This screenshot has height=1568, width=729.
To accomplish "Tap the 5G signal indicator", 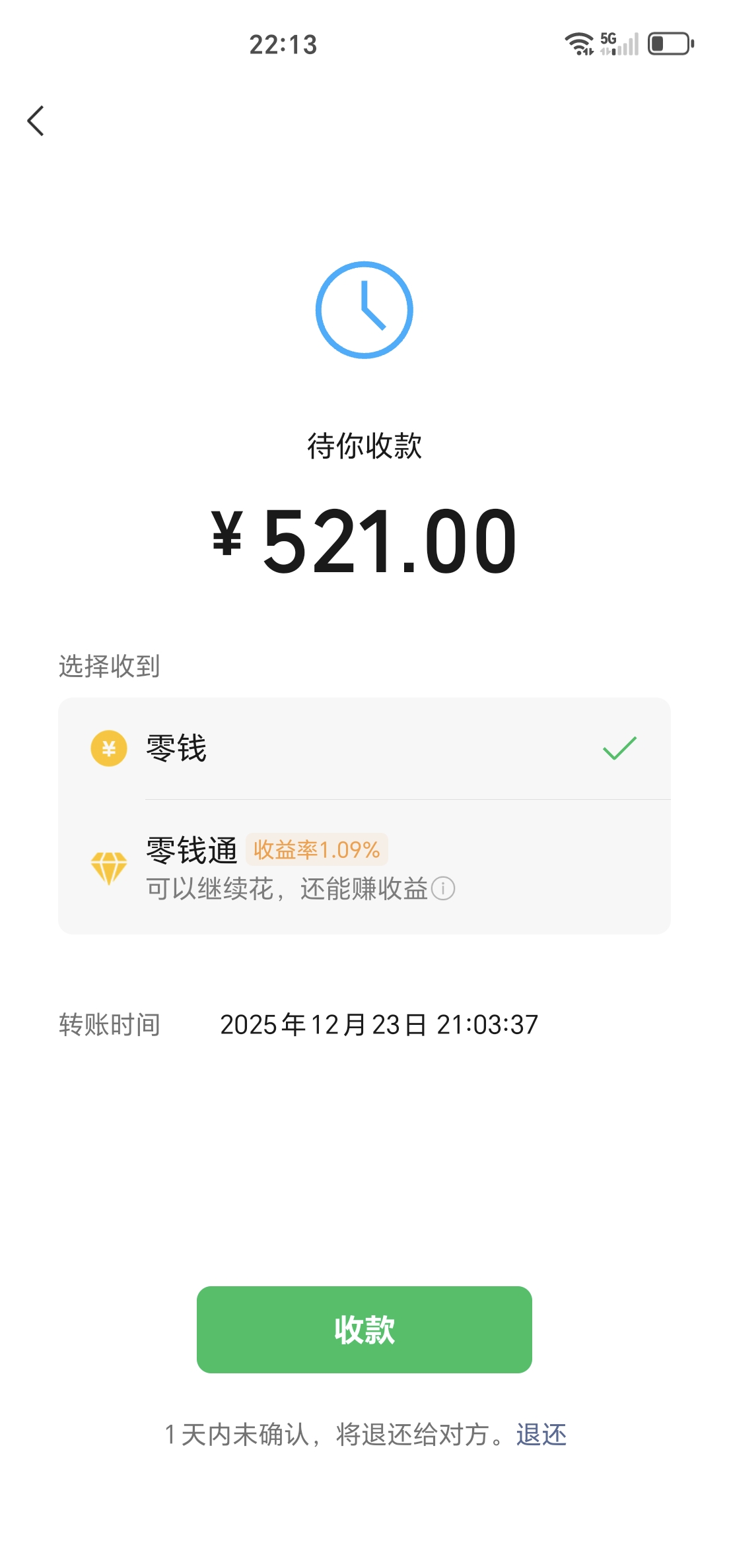I will [619, 44].
